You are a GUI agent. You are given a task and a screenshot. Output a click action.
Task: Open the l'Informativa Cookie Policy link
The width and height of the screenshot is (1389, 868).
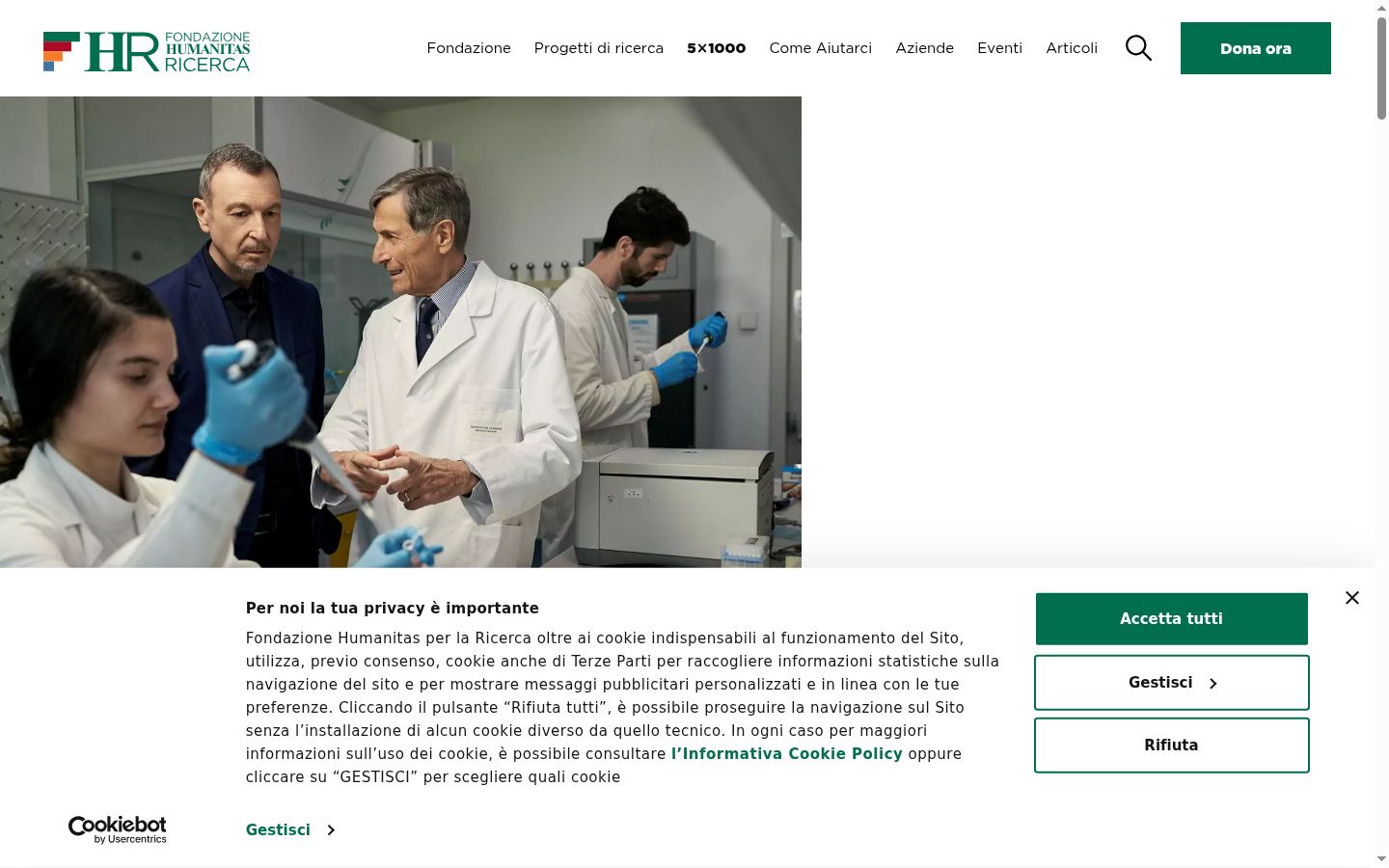(x=787, y=754)
